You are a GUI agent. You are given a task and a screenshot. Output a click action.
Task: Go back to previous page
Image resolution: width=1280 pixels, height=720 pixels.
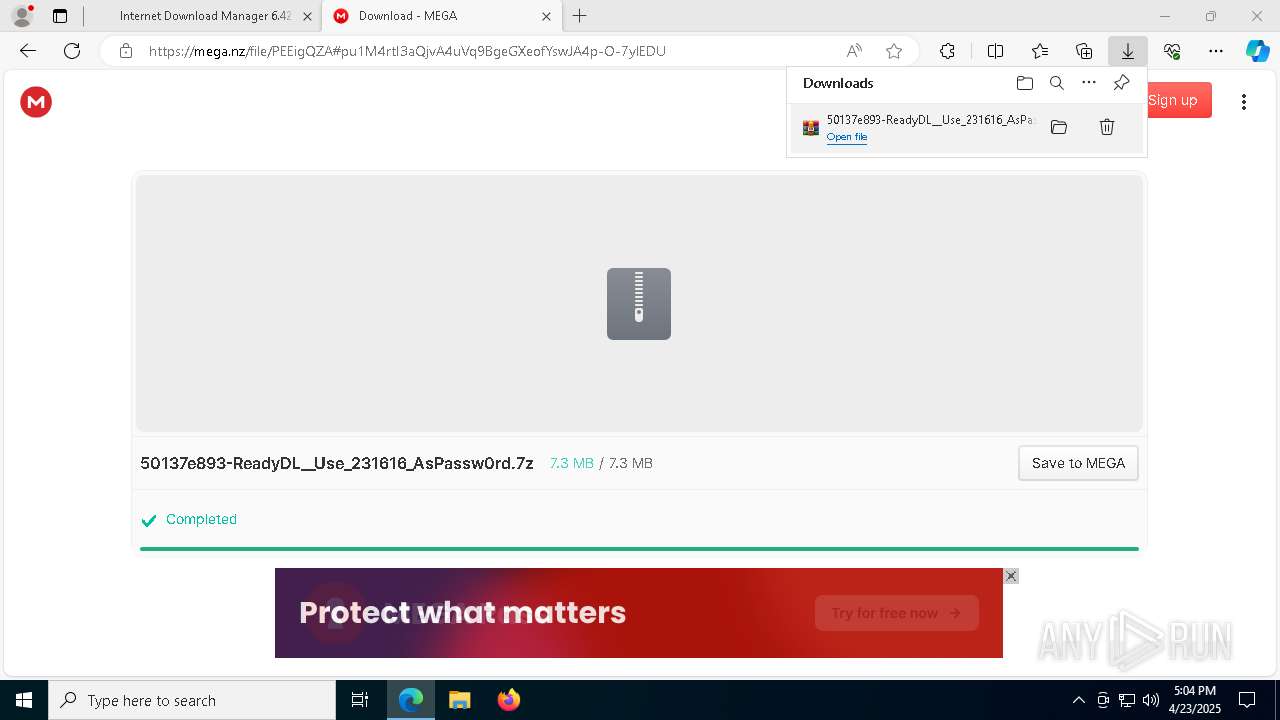coord(28,51)
